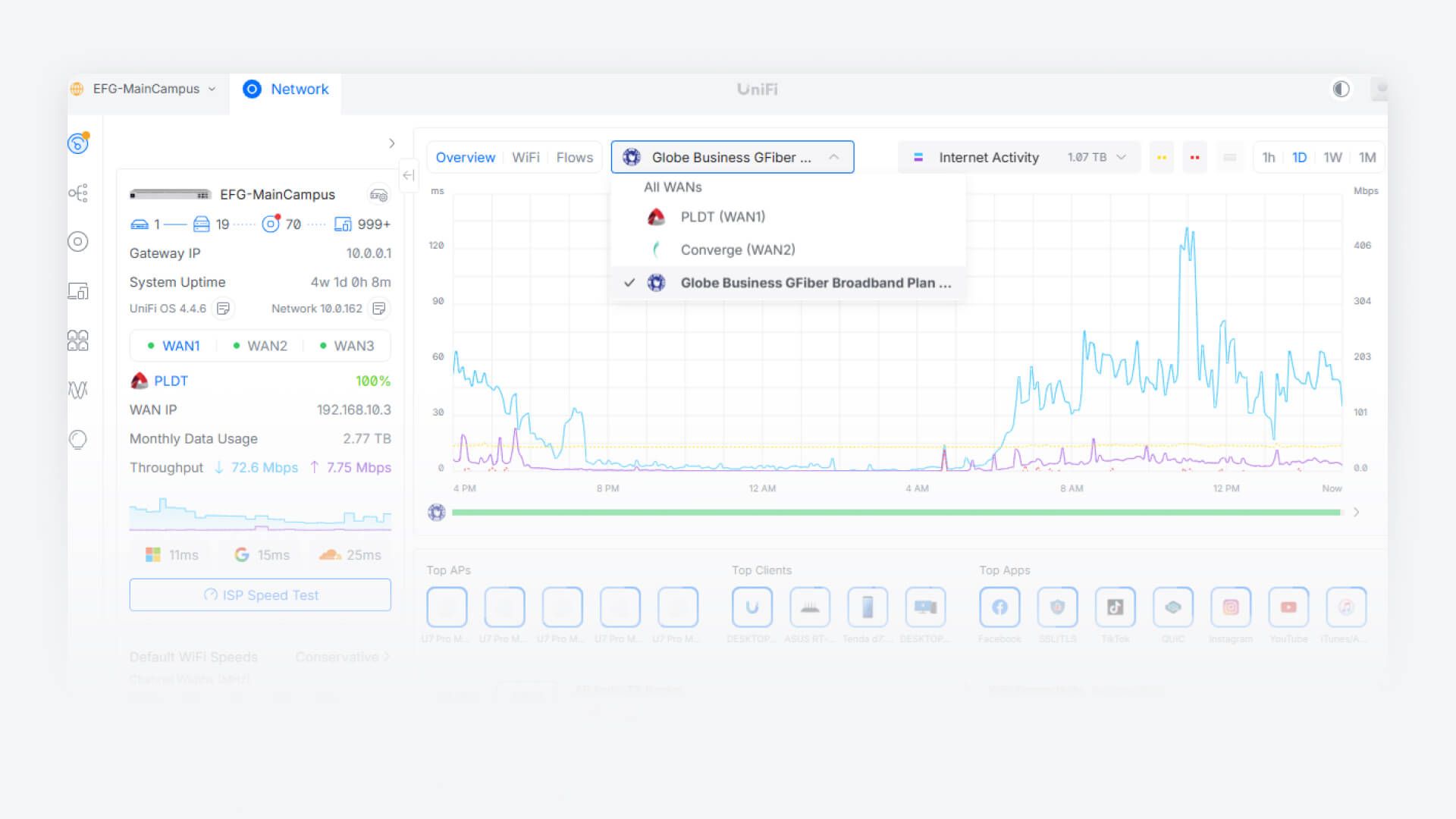The width and height of the screenshot is (1456, 819).
Task: Run the ISP Speed Test
Action: pos(260,595)
